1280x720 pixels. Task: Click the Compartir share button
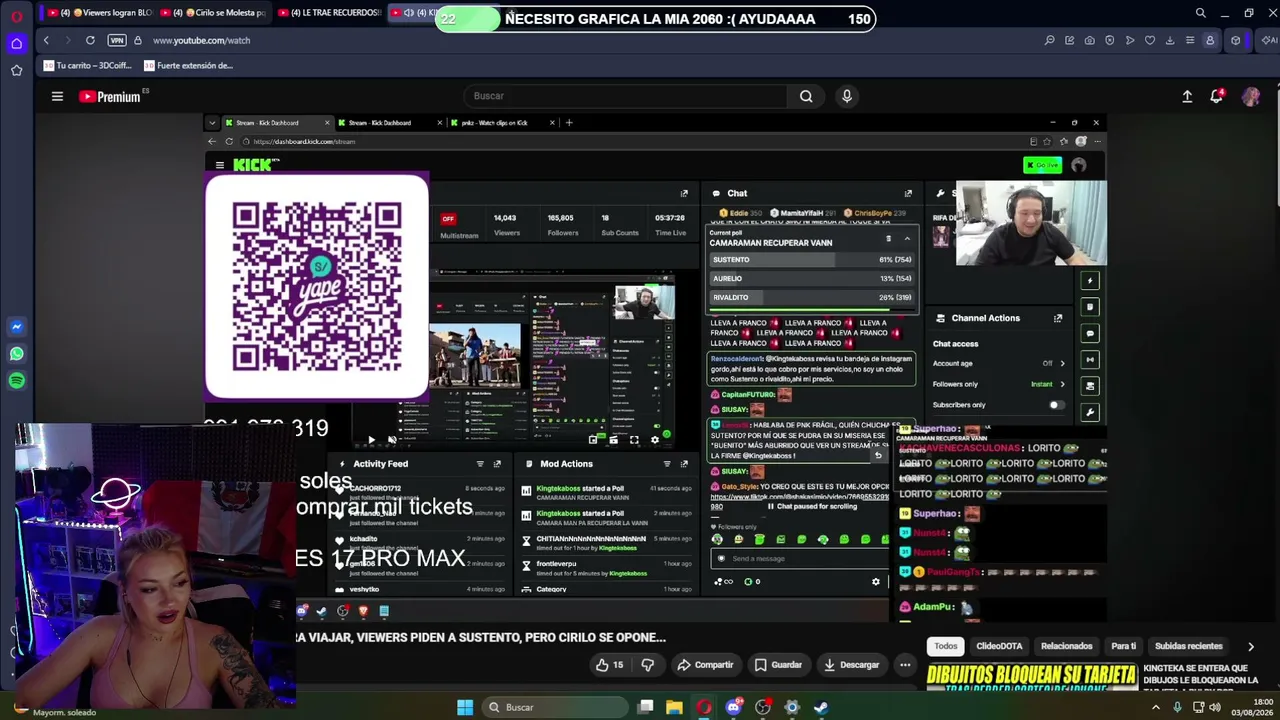click(705, 665)
